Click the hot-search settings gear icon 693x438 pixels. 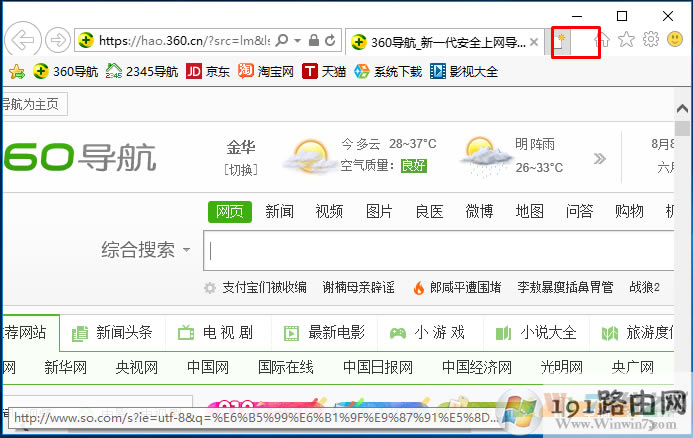coord(209,288)
